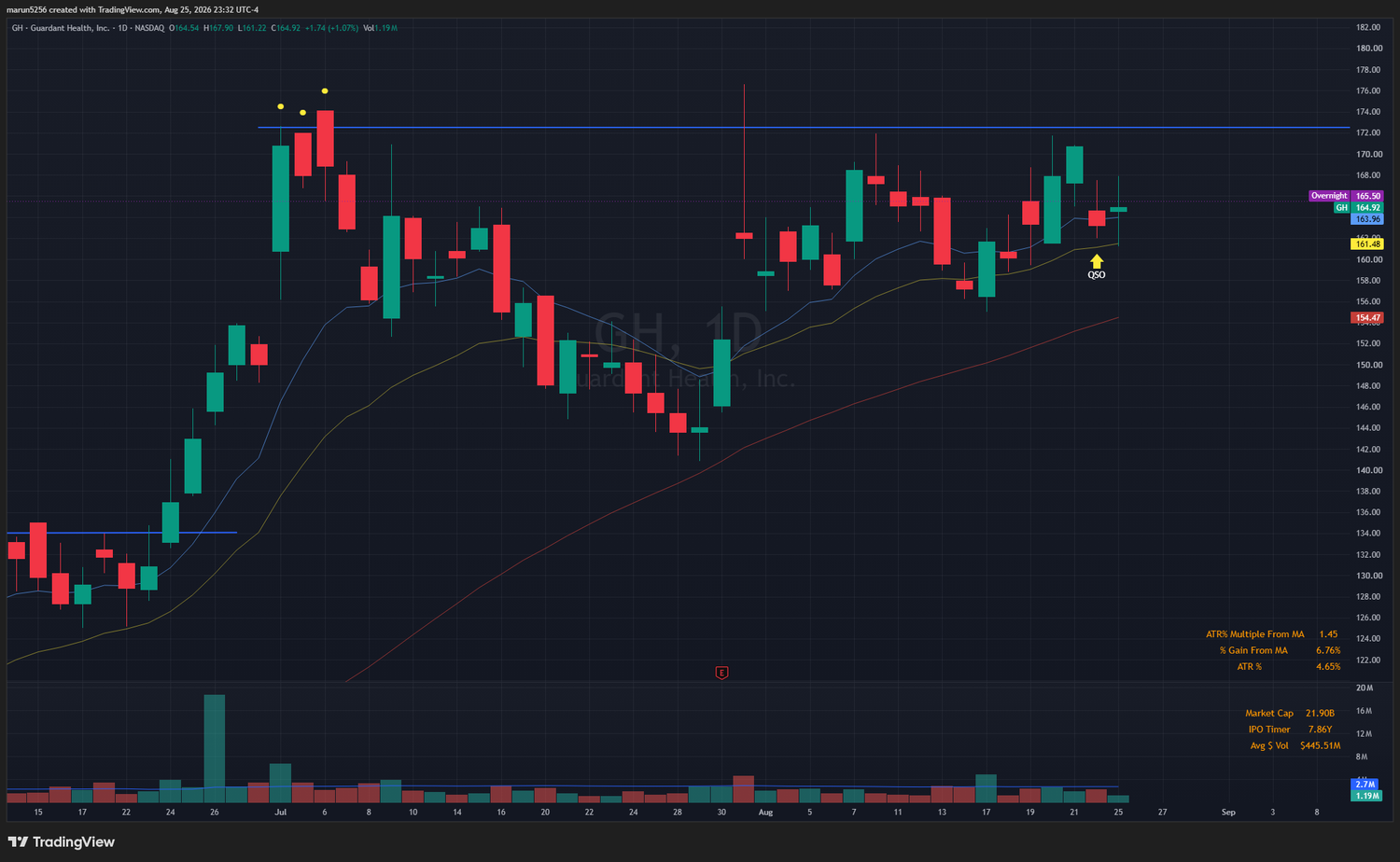This screenshot has height=862, width=1400.
Task: Click the "122.00" label on the price axis
Action: [1368, 660]
